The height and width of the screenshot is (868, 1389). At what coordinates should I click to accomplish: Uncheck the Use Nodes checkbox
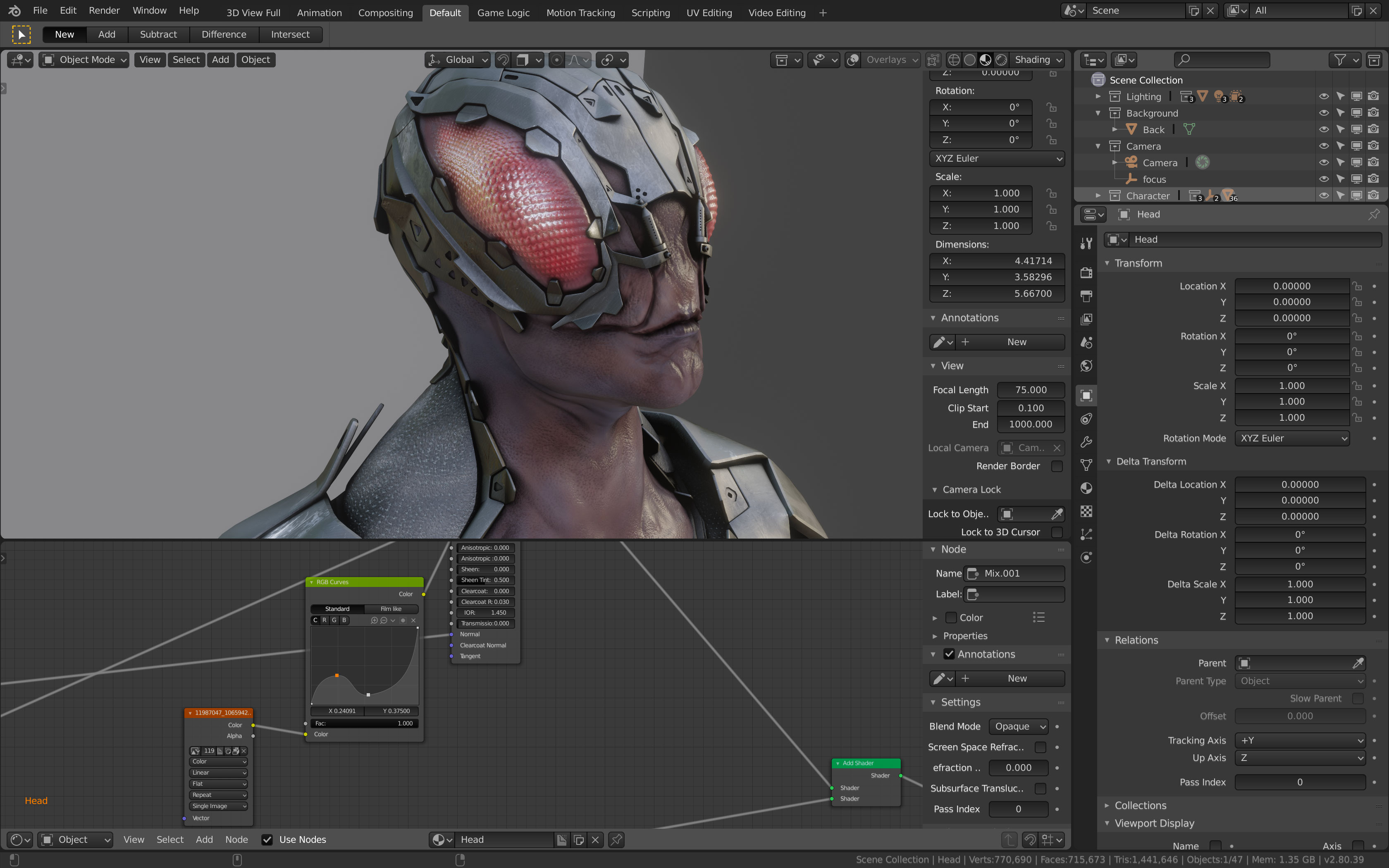pos(267,839)
